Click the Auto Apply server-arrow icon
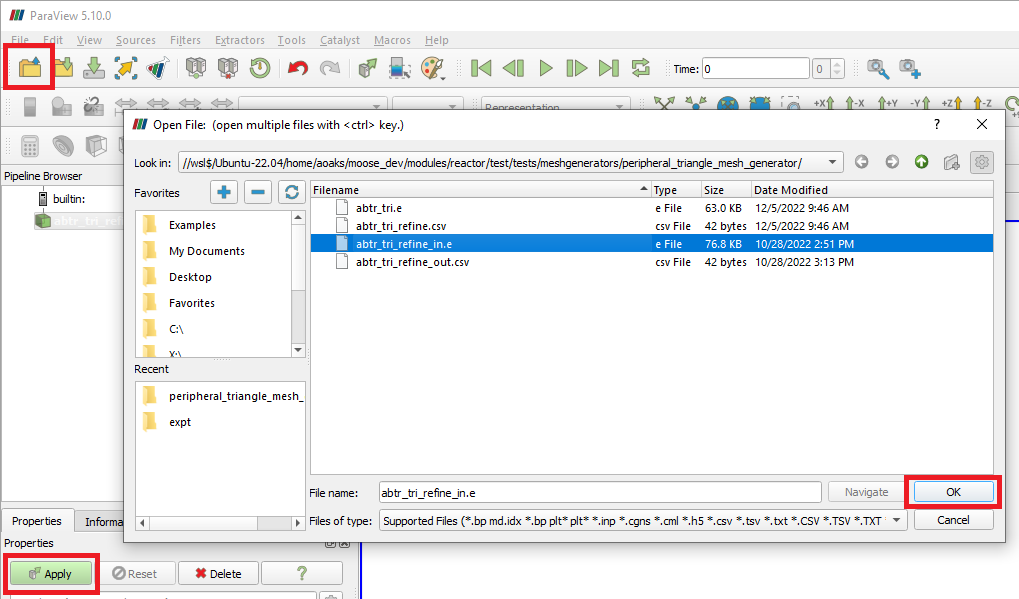 pos(368,68)
